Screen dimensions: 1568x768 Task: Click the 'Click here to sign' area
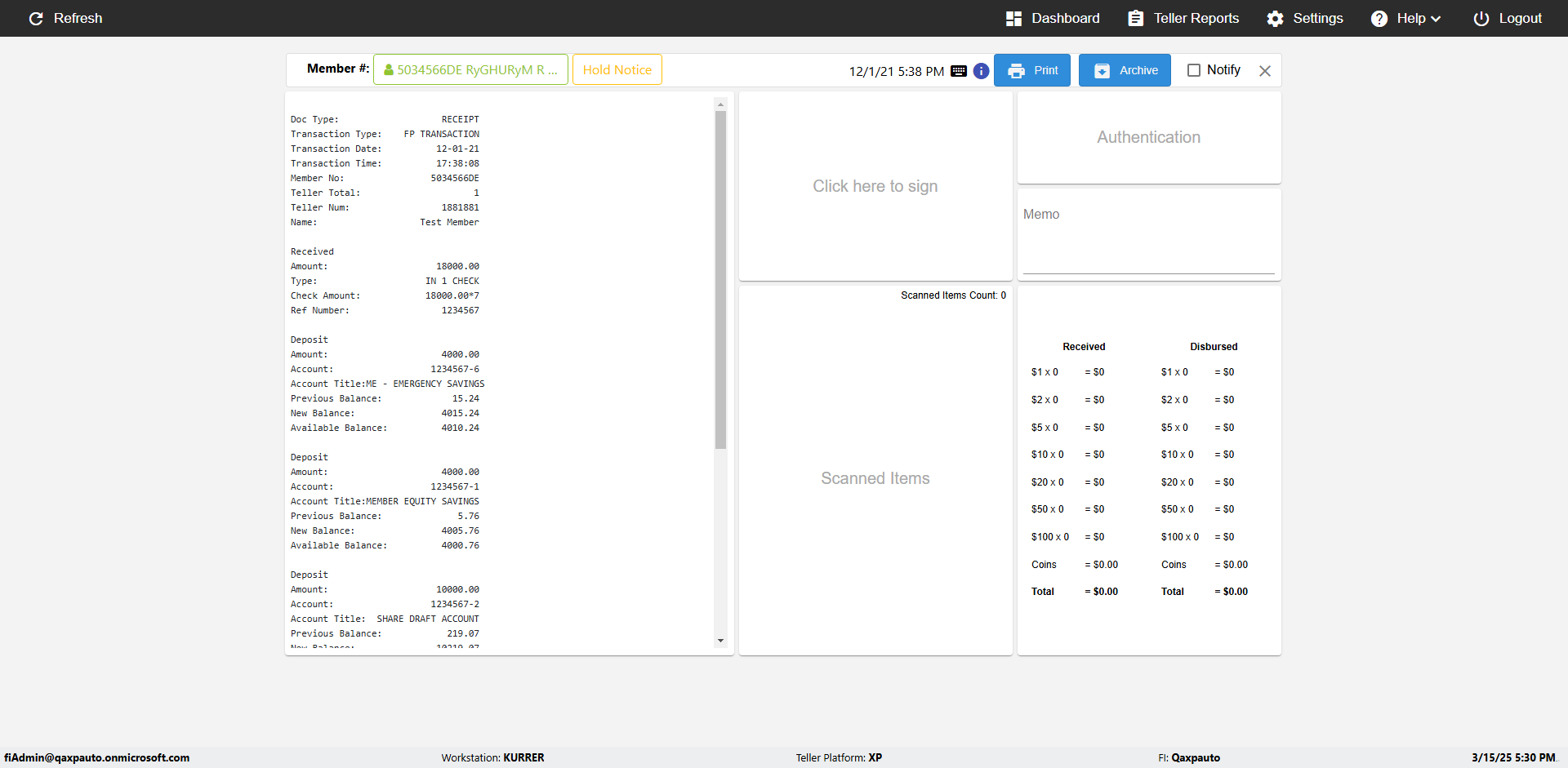(875, 186)
